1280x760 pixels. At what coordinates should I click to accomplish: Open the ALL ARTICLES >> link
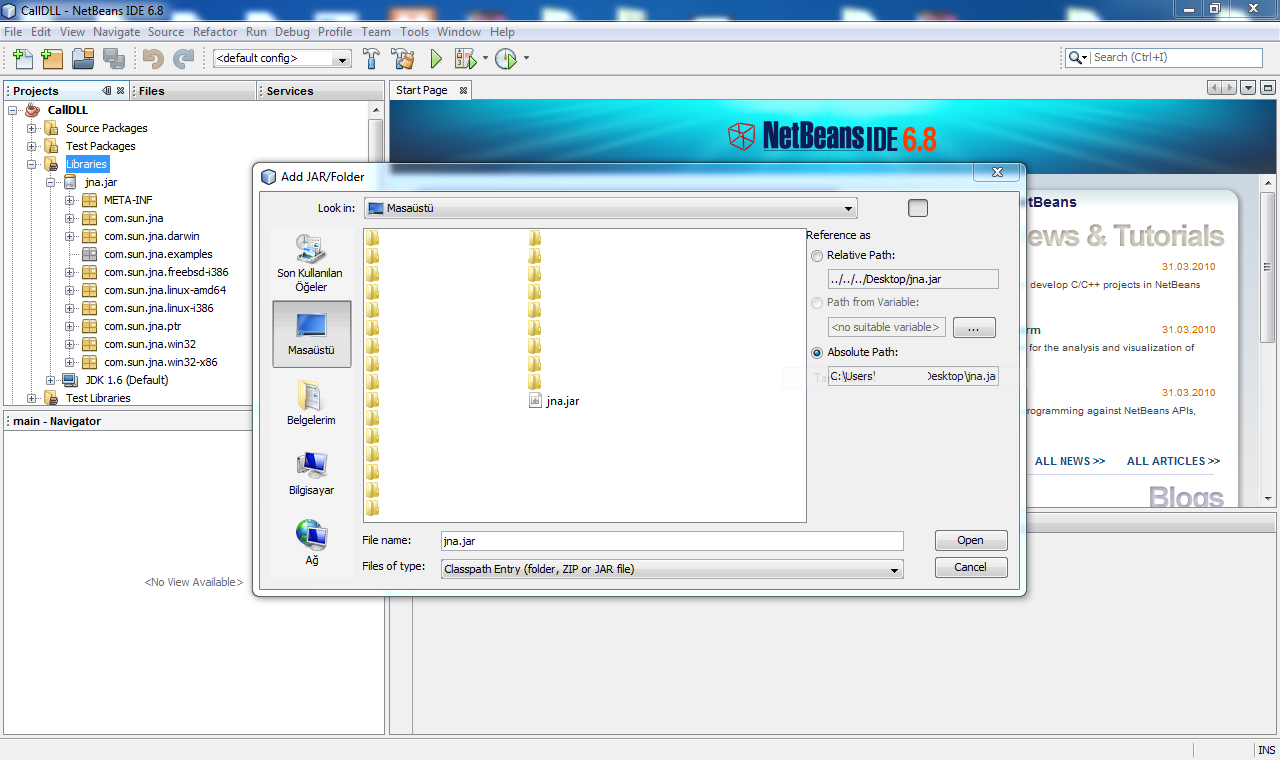[1173, 461]
